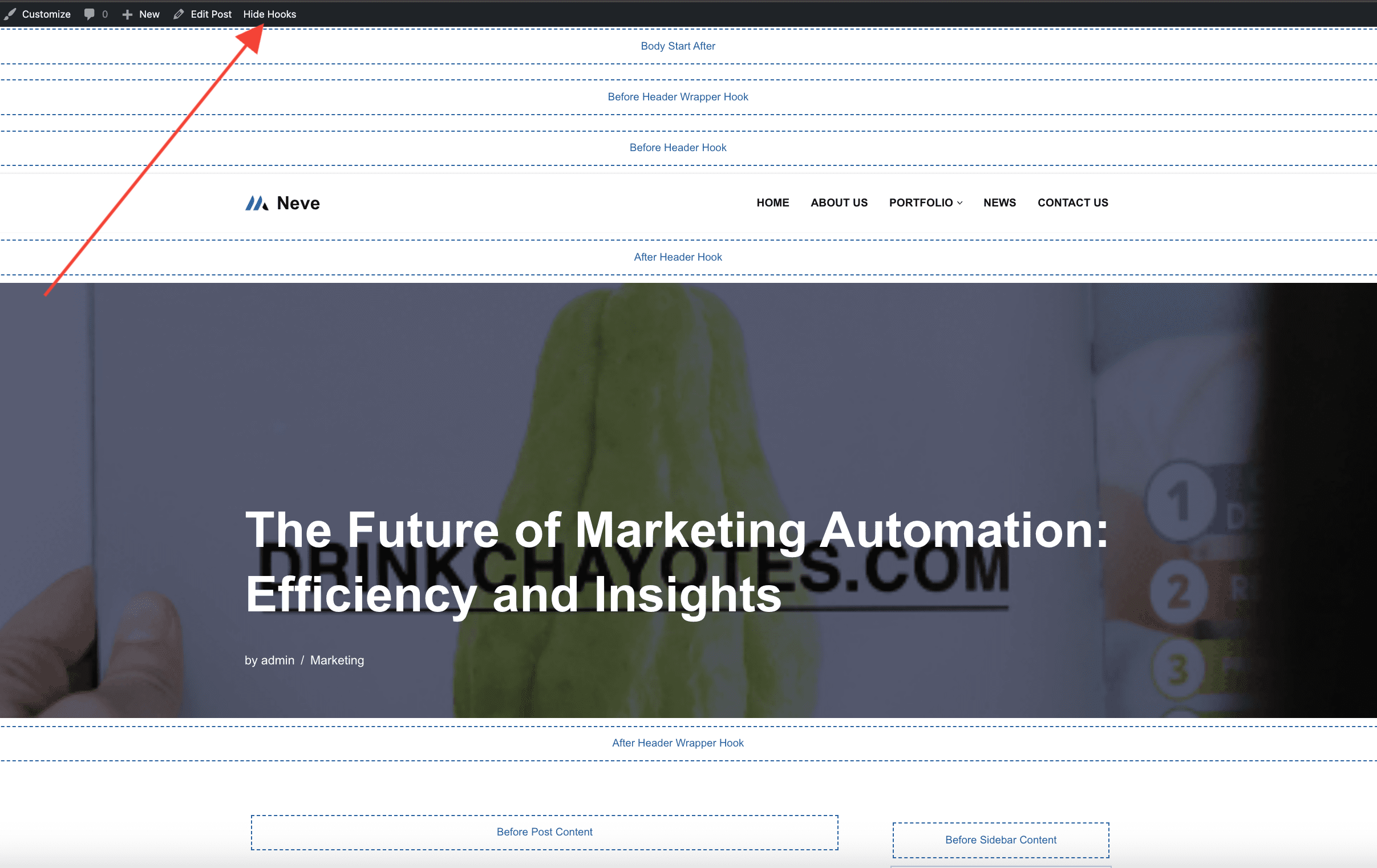Select the Before Post Content hook box
Viewport: 1377px width, 868px height.
click(x=544, y=832)
